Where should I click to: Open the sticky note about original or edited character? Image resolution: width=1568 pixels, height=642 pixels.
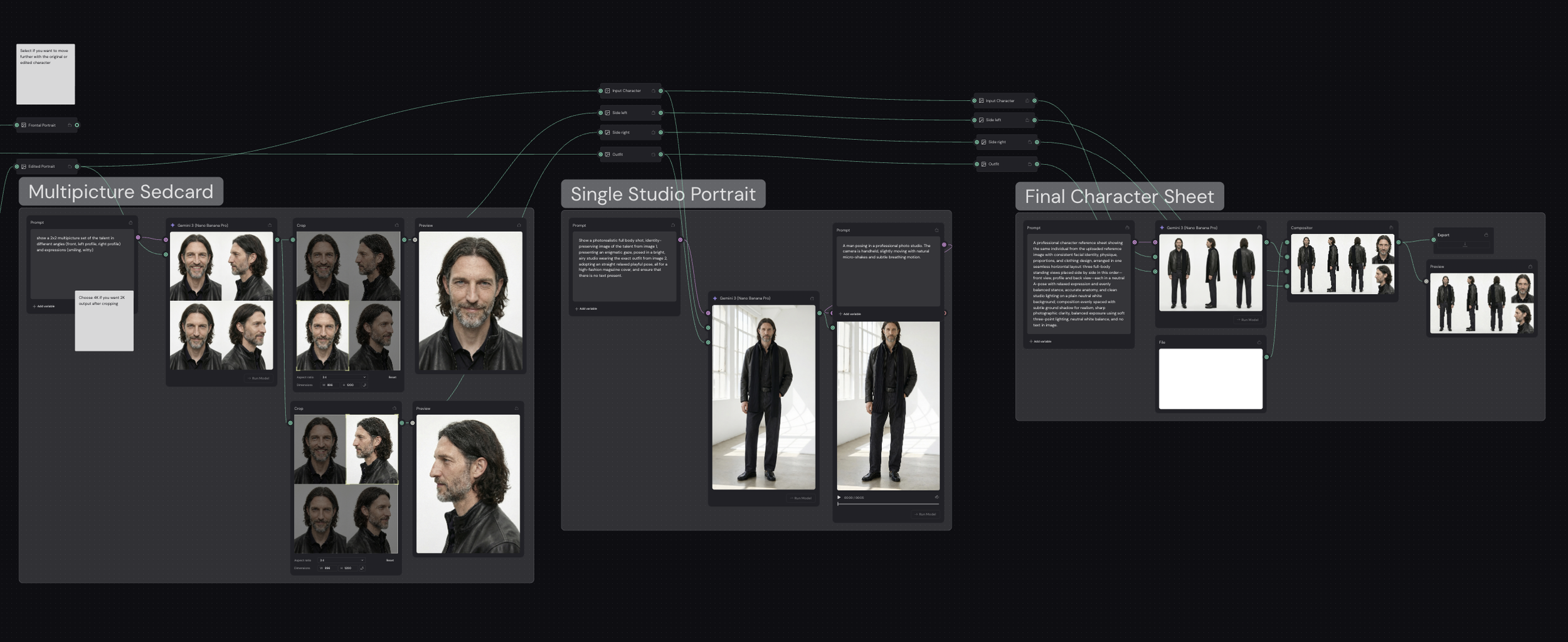(45, 74)
